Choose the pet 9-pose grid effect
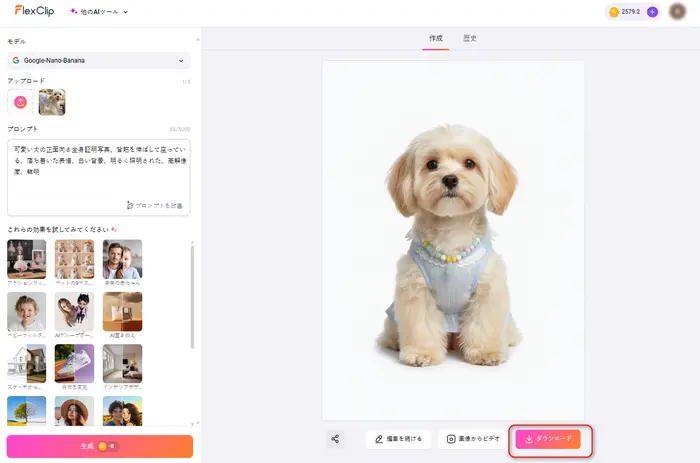Image resolution: width=700 pixels, height=463 pixels. tap(75, 259)
